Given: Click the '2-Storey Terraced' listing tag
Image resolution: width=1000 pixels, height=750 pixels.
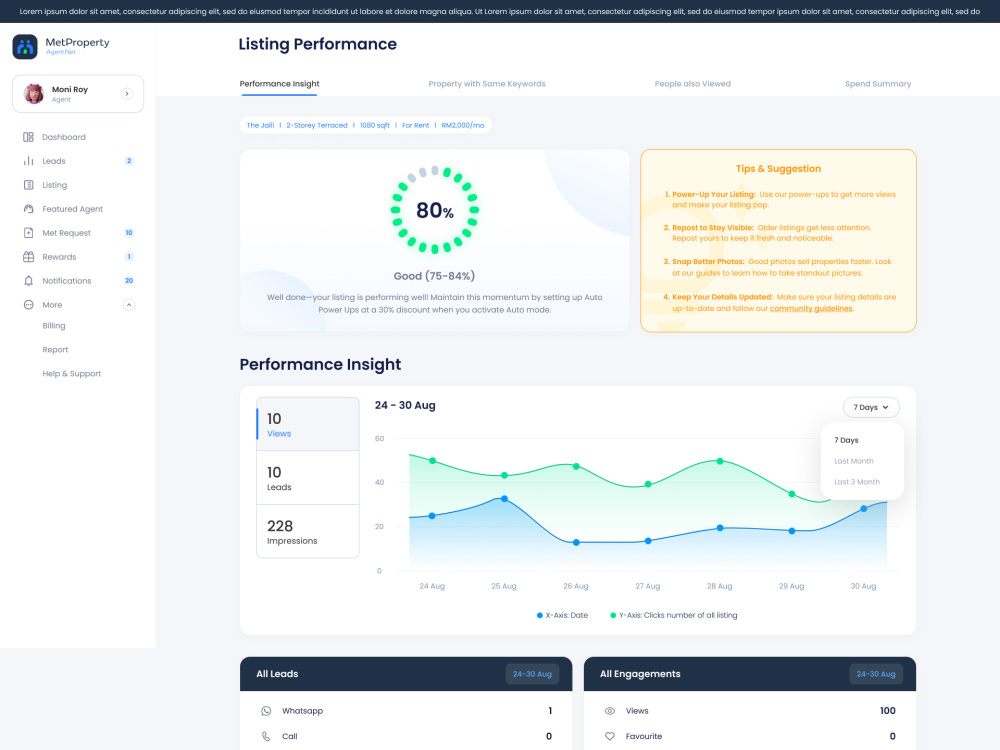Looking at the screenshot, I should click(x=316, y=126).
